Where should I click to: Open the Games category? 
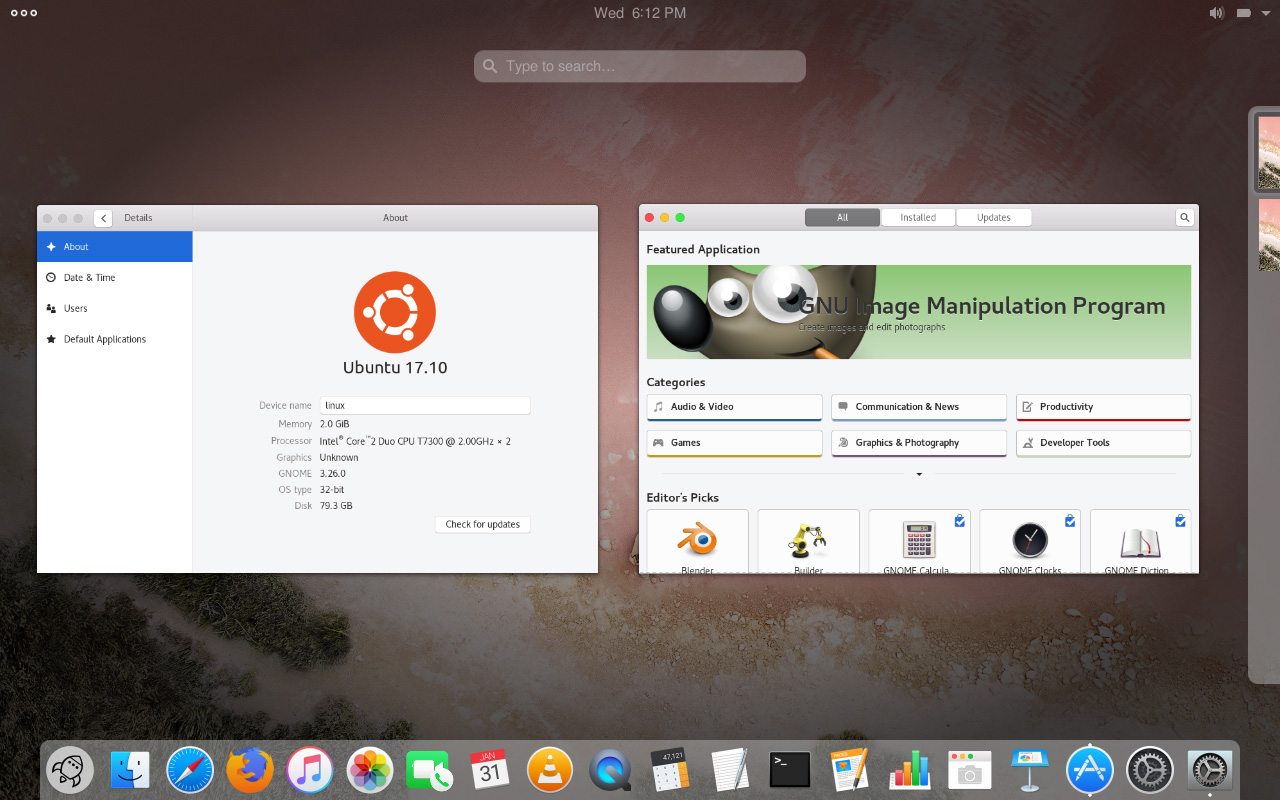click(735, 443)
